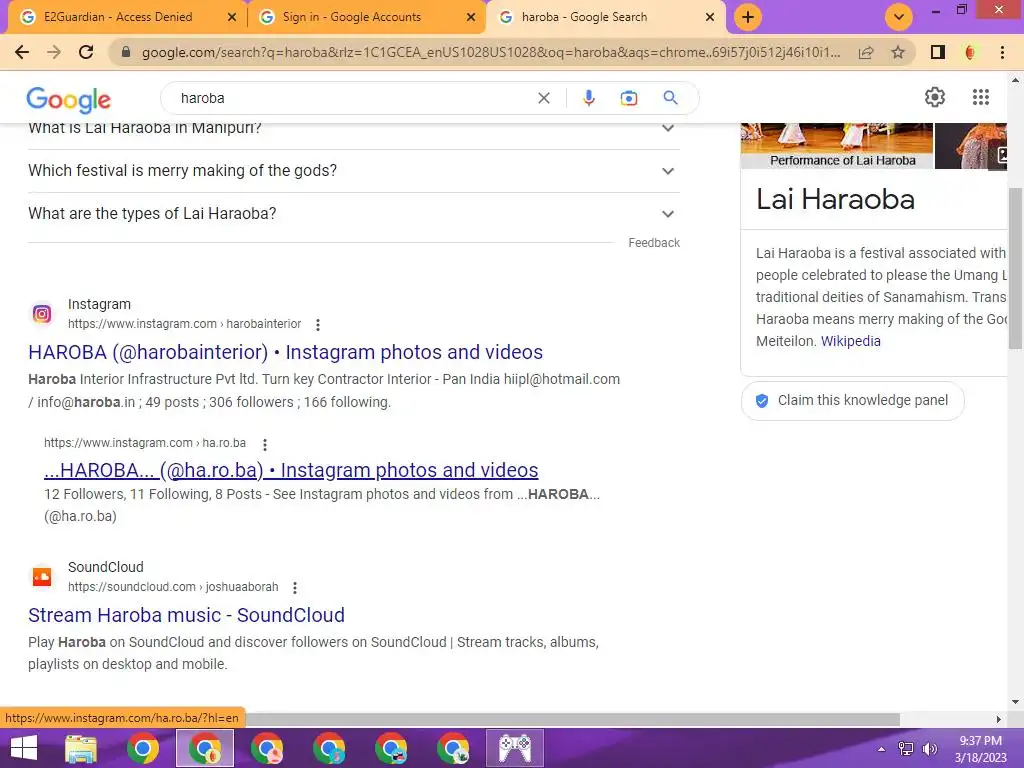Open options for ha.ro.ba result
The image size is (1024, 768).
click(x=264, y=445)
